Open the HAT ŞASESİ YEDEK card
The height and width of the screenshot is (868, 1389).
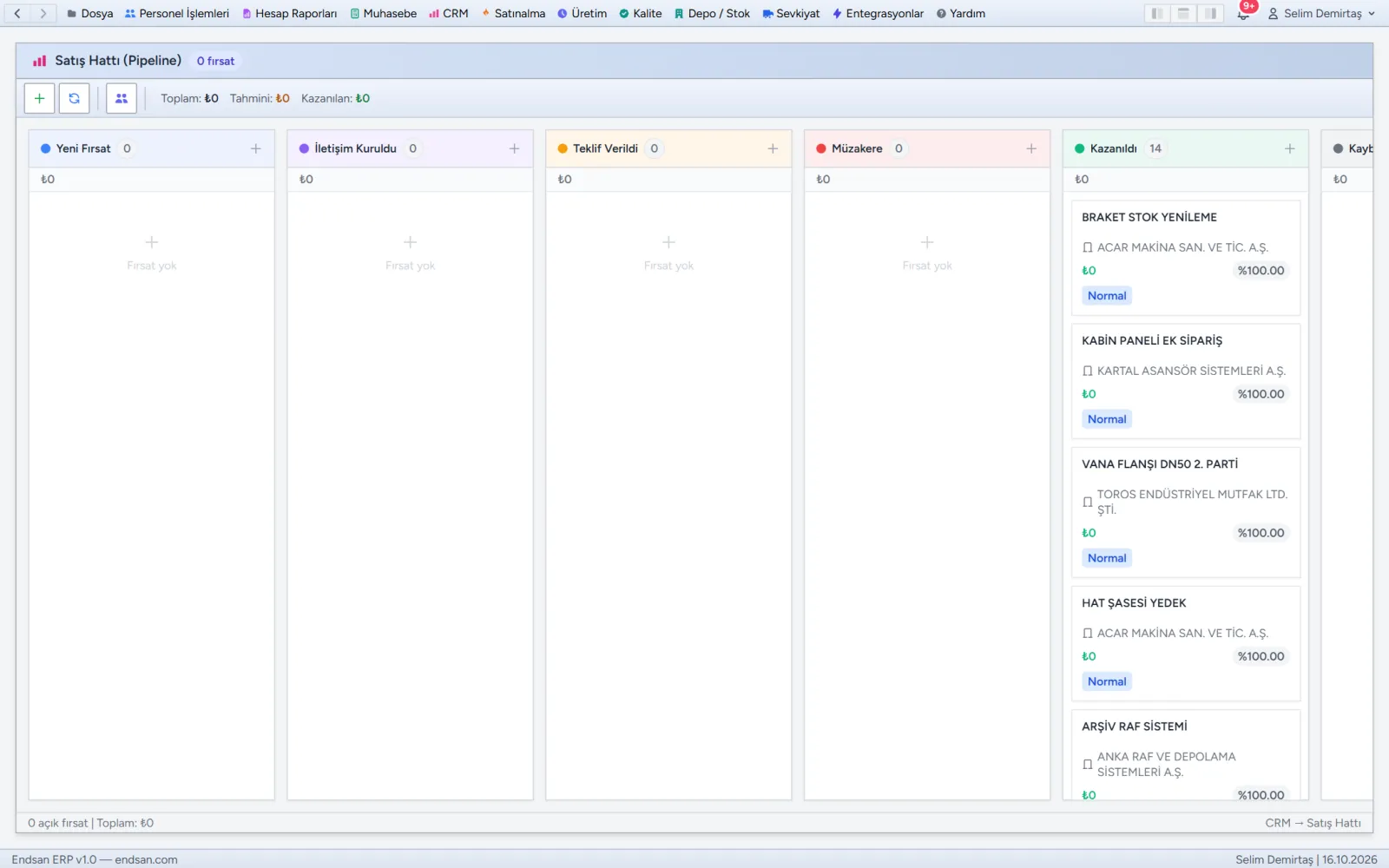1186,643
